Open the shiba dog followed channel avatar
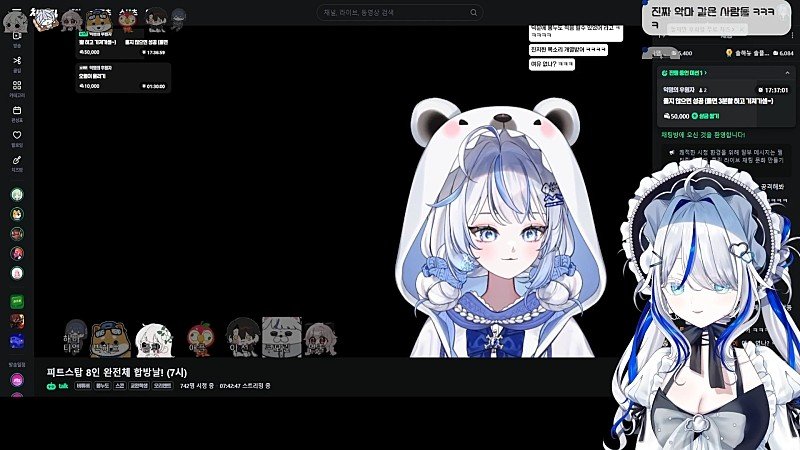This screenshot has width=800, height=450. (x=17, y=214)
